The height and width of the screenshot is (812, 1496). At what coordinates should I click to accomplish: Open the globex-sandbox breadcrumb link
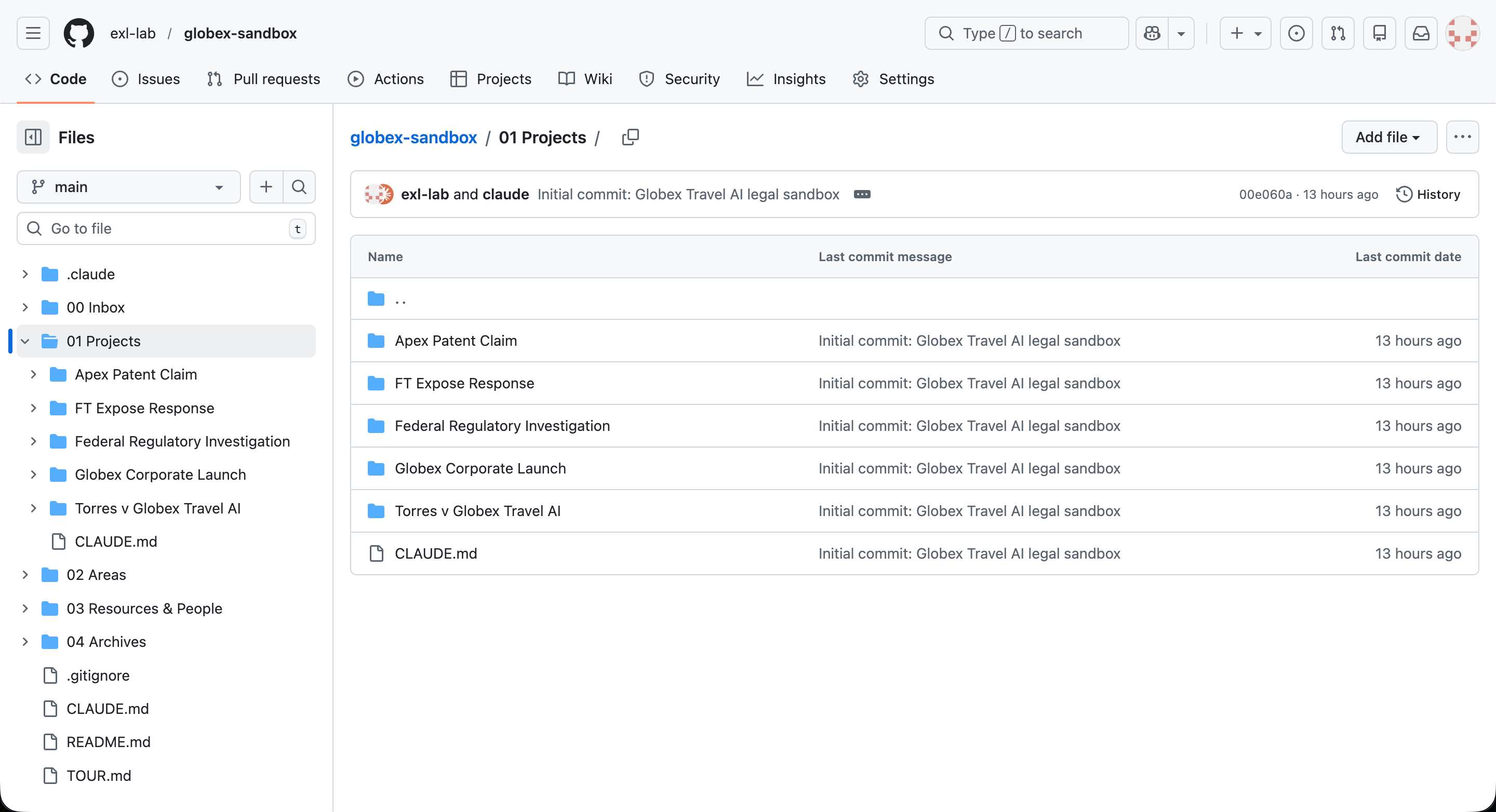pyautogui.click(x=413, y=137)
